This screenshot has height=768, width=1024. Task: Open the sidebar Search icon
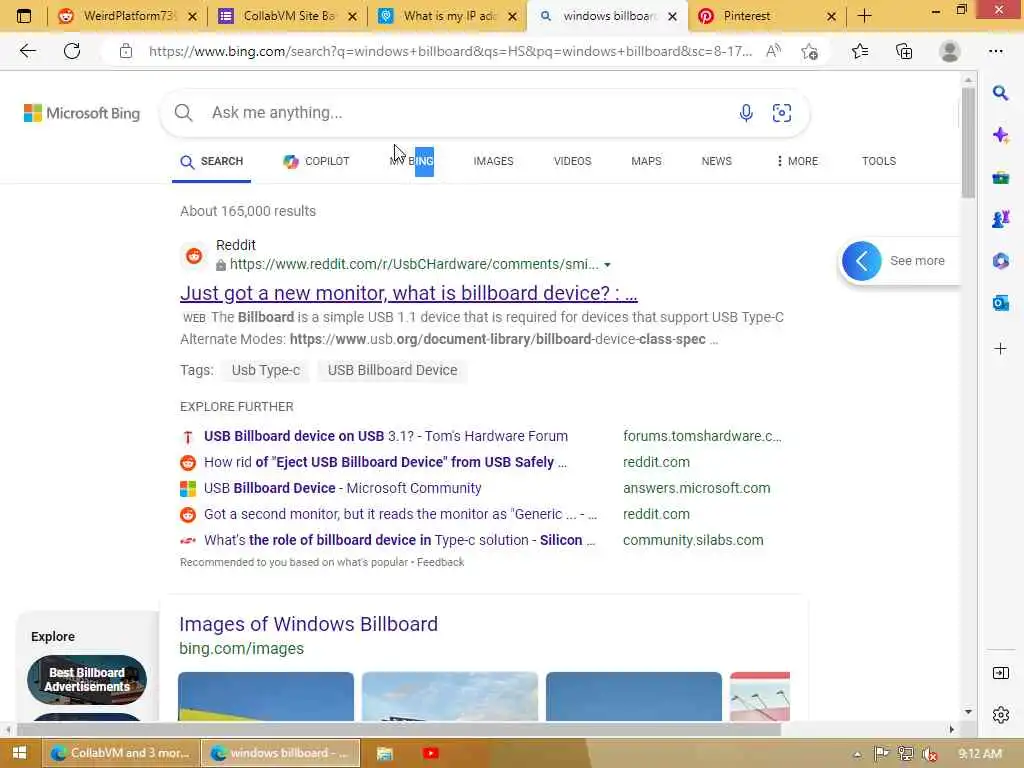click(x=1000, y=93)
